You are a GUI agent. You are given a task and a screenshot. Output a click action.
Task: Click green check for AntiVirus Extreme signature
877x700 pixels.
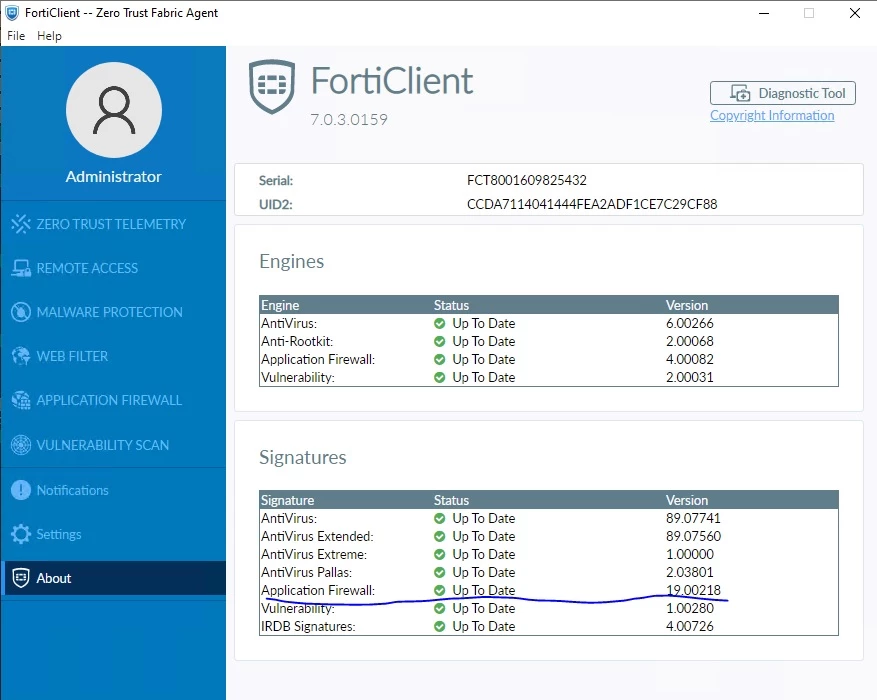(x=440, y=554)
